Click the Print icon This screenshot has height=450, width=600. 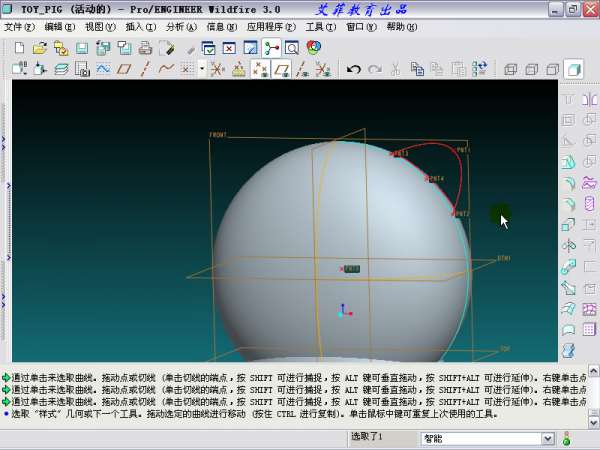145,47
